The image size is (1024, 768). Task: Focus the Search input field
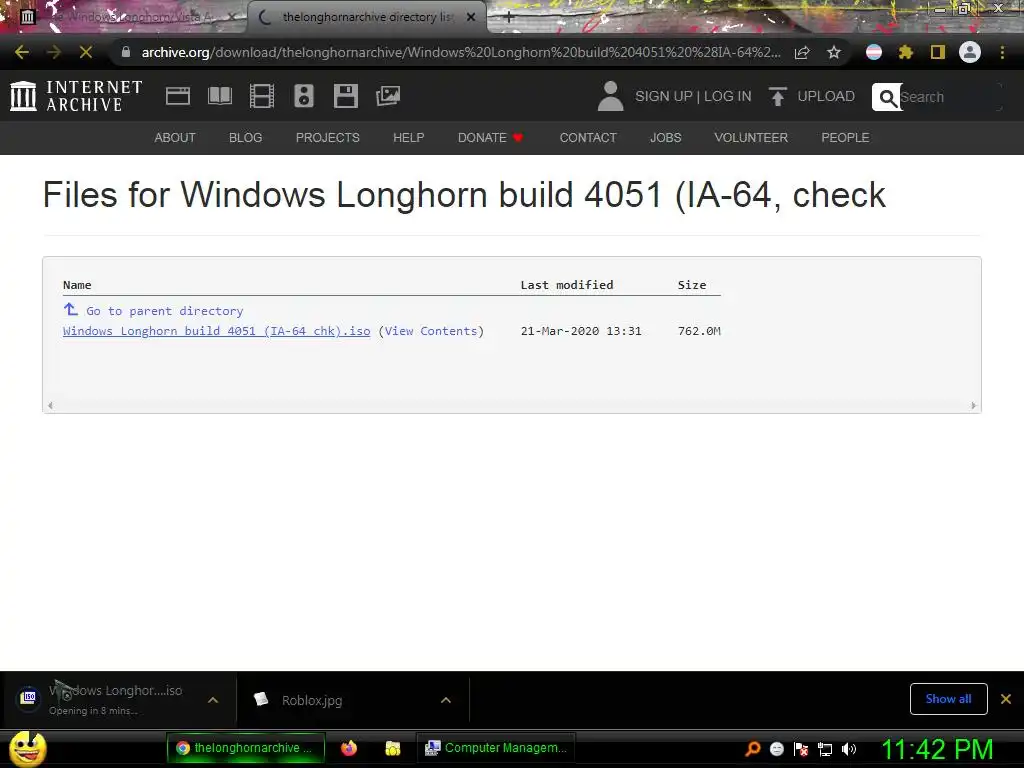click(x=950, y=97)
